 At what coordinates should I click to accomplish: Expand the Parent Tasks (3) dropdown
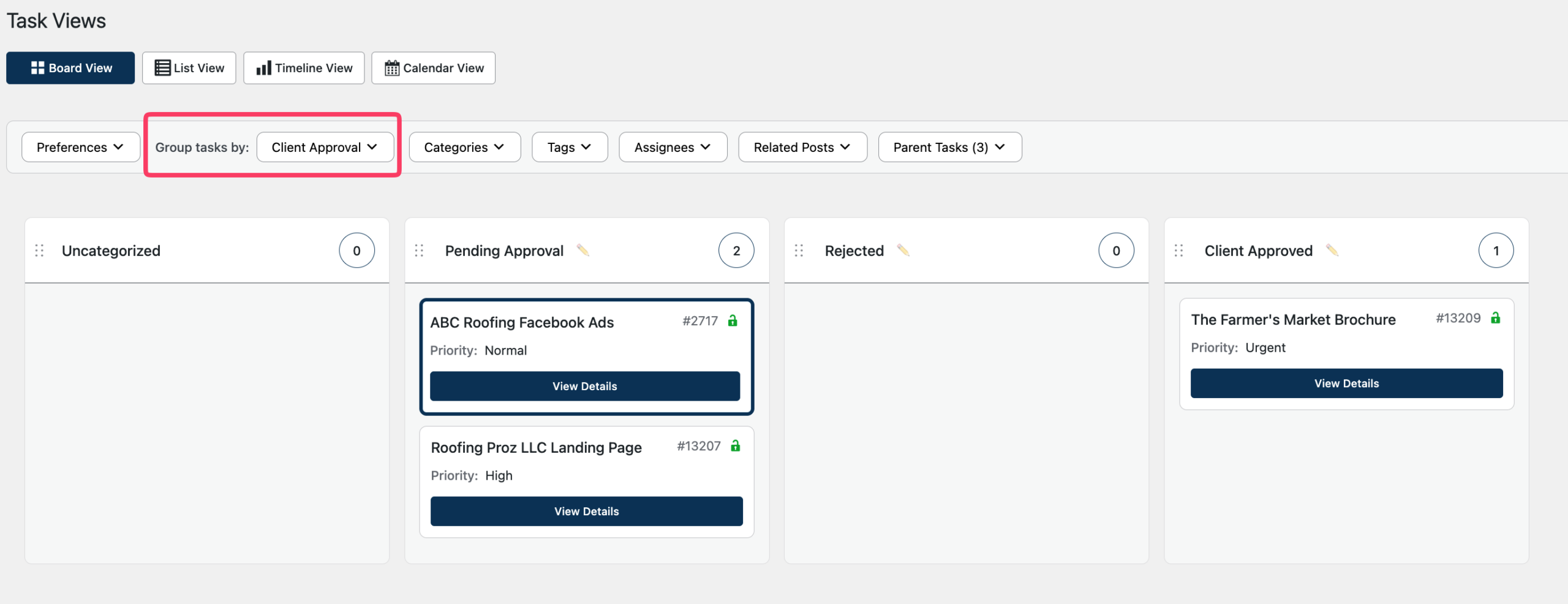point(949,147)
